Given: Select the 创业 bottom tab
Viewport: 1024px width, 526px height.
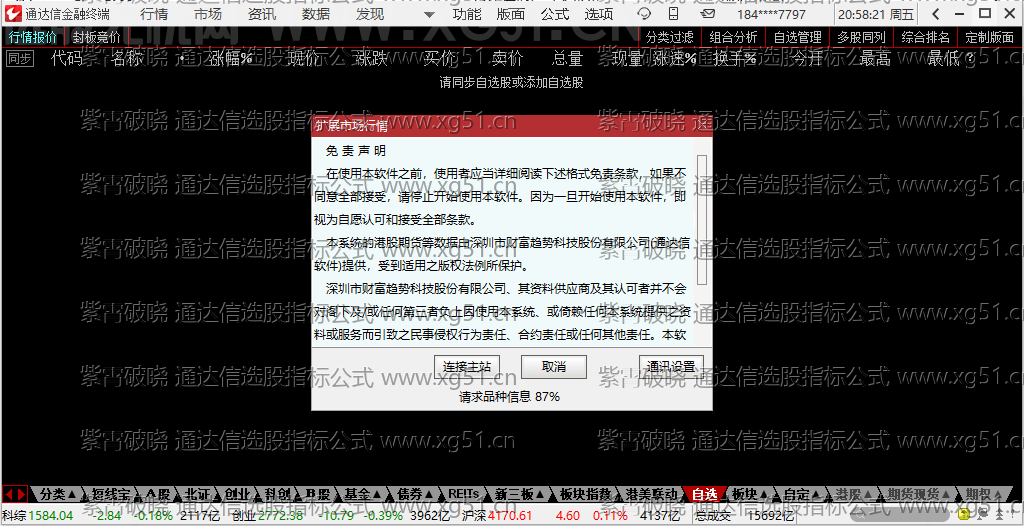Looking at the screenshot, I should click(x=236, y=494).
